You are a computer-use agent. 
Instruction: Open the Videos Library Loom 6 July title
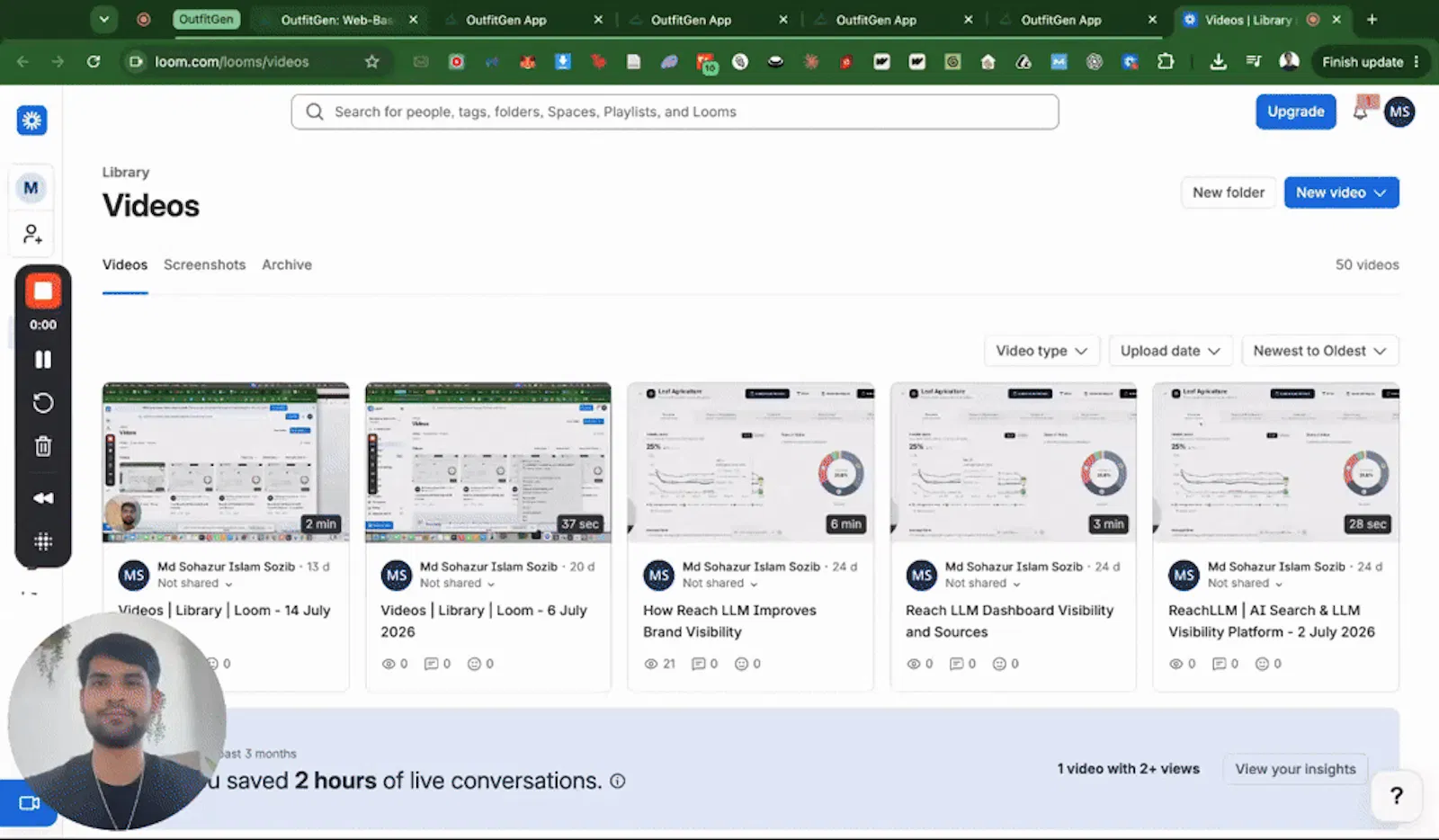(484, 621)
